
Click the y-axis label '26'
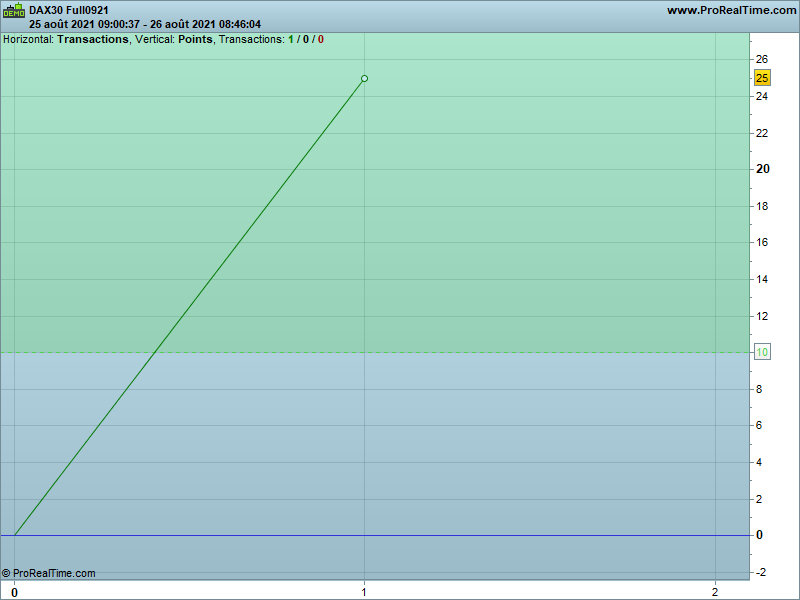[x=762, y=59]
